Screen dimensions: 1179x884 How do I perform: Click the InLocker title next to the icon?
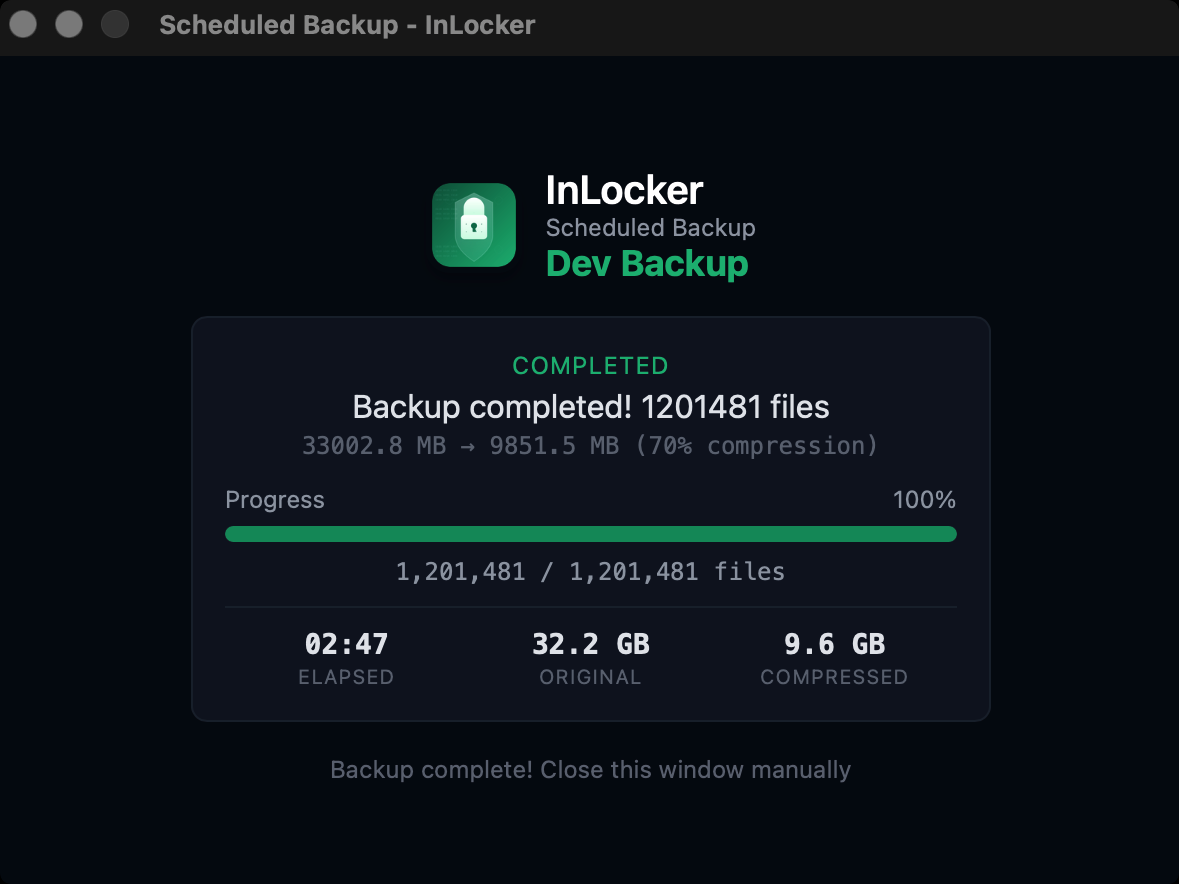pyautogui.click(x=625, y=190)
